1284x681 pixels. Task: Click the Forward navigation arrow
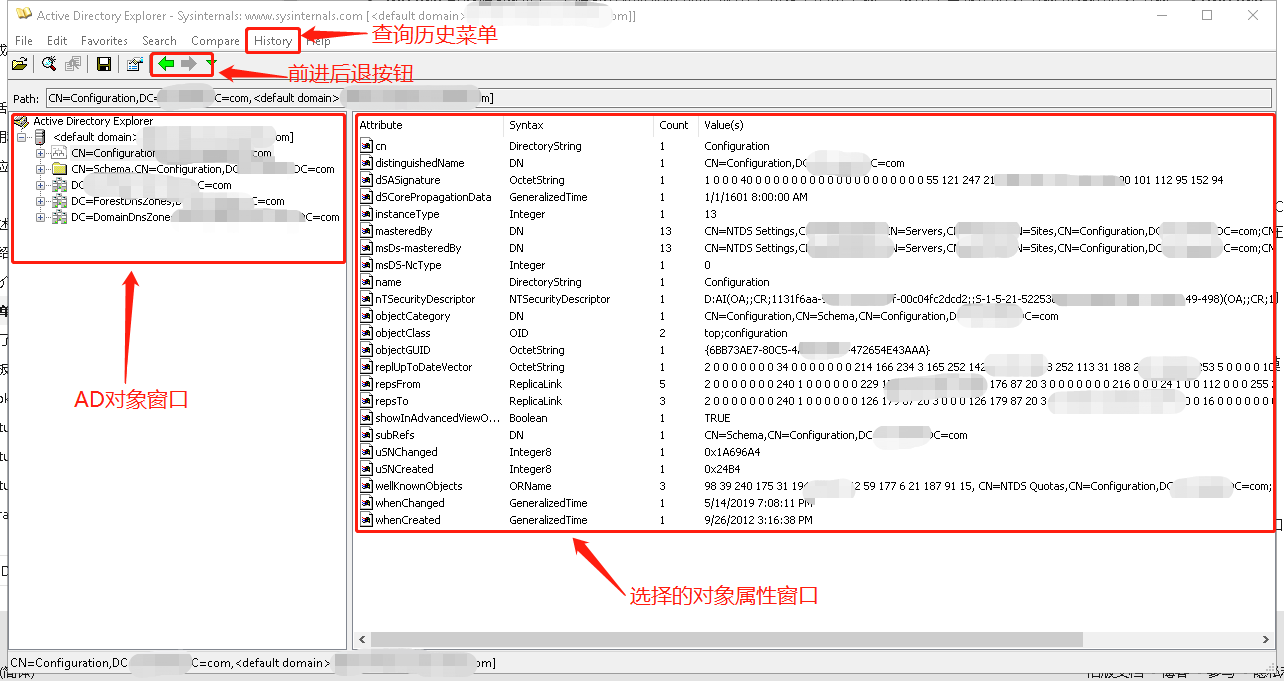[189, 63]
